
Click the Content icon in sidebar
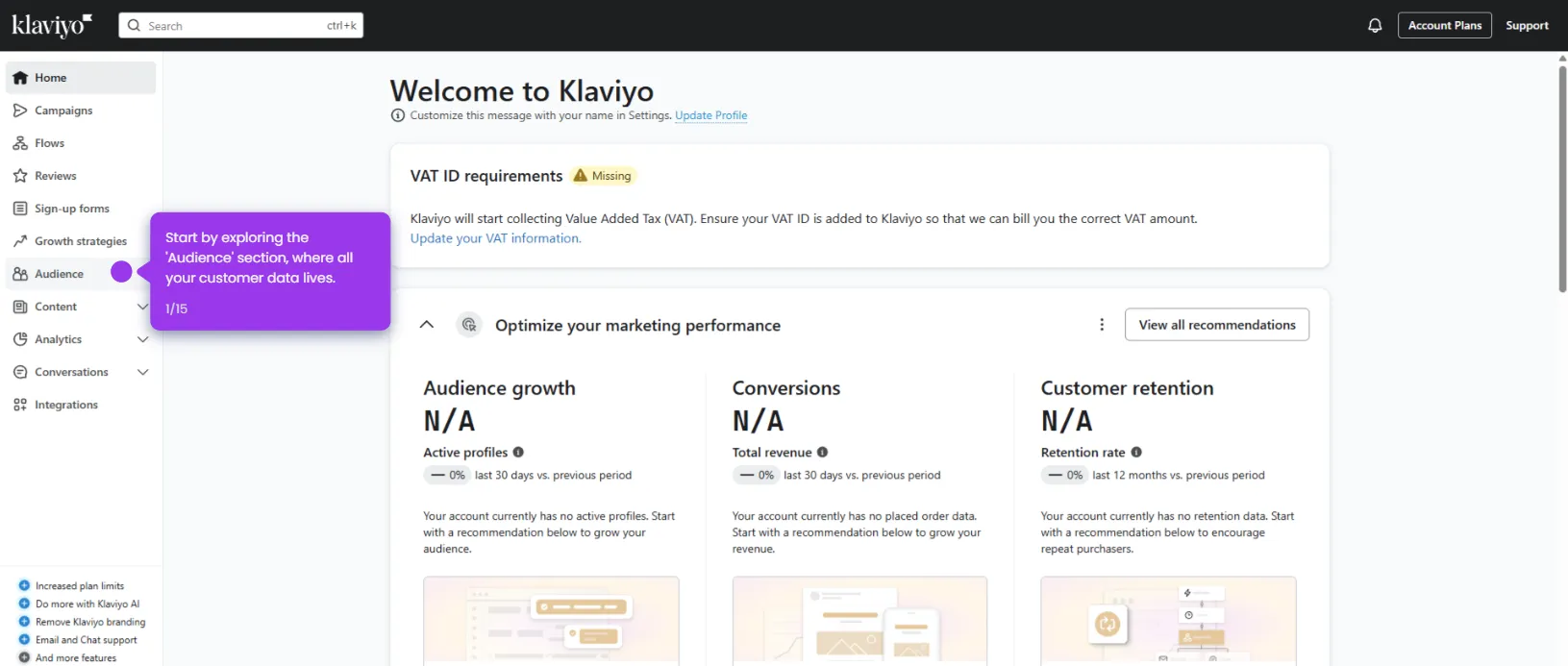(x=20, y=307)
